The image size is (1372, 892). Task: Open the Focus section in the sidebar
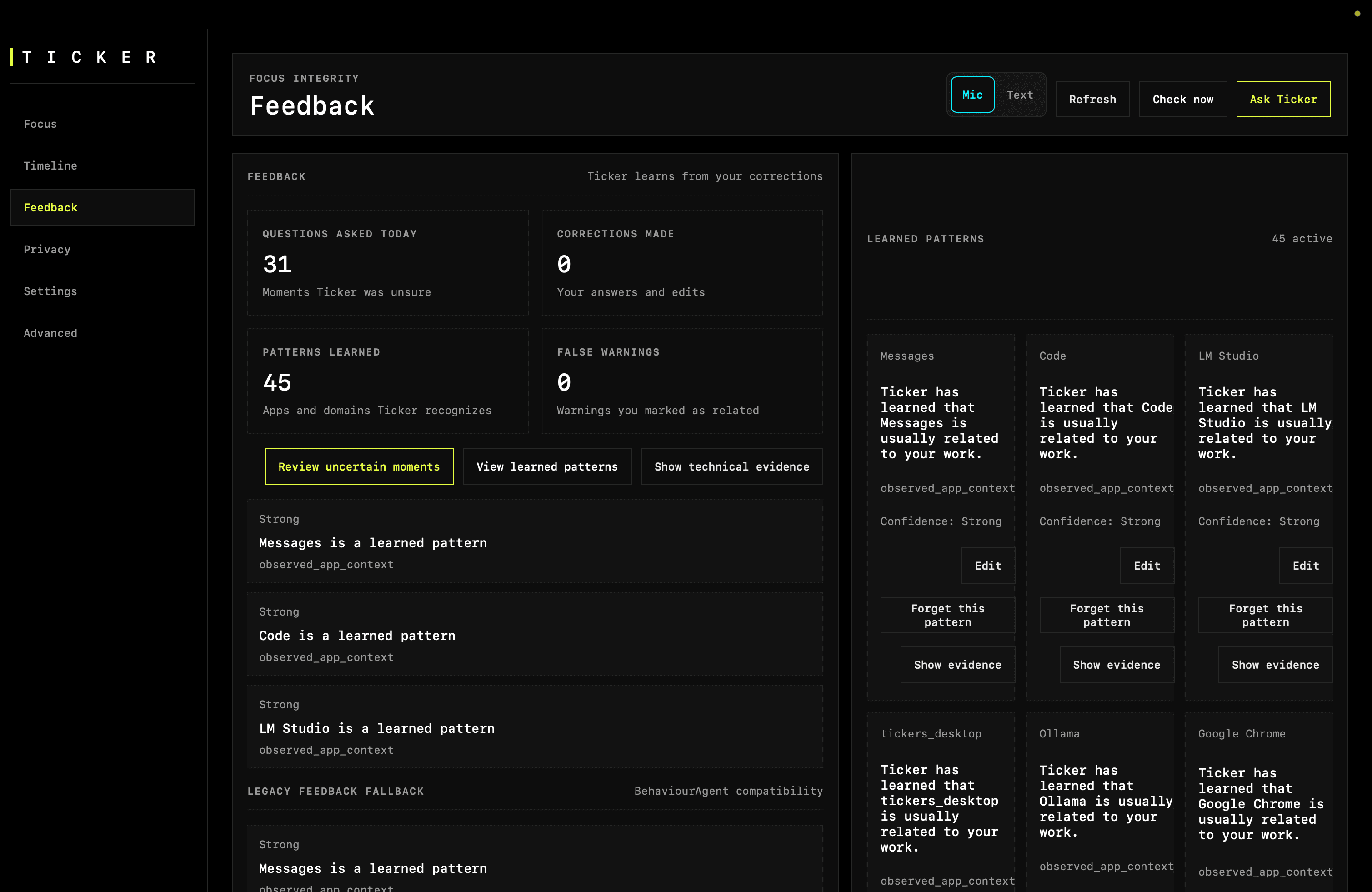pyautogui.click(x=40, y=124)
